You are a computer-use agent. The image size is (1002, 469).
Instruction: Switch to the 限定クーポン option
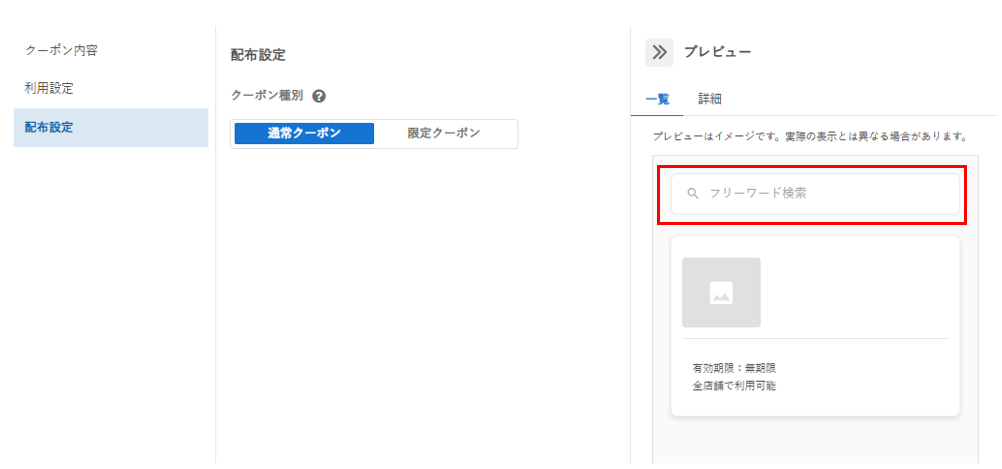(x=444, y=134)
